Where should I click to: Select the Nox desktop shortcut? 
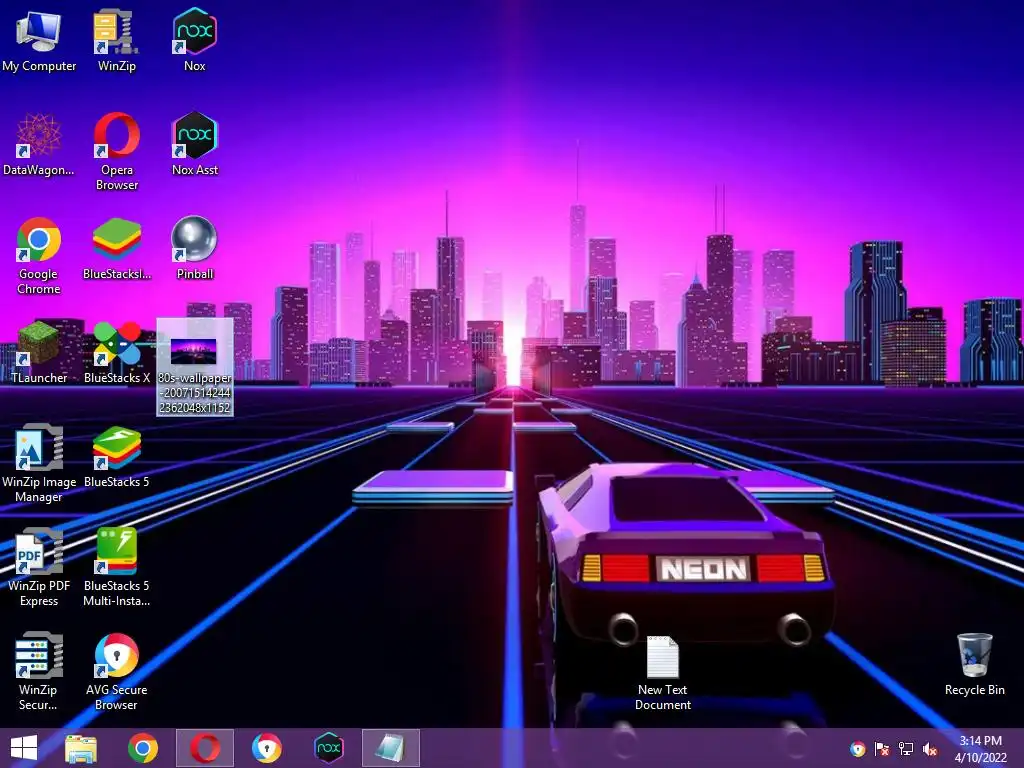pos(195,39)
